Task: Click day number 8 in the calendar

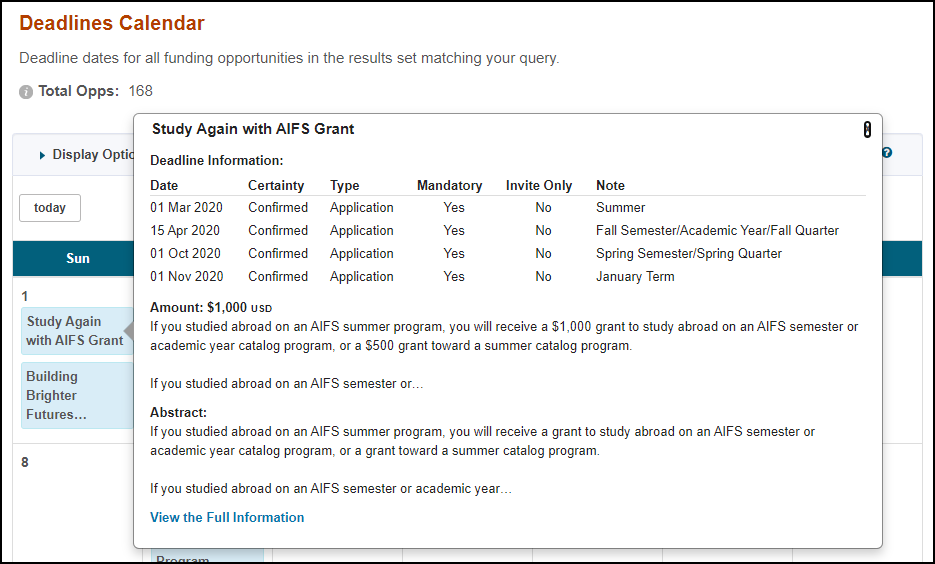Action: point(25,463)
